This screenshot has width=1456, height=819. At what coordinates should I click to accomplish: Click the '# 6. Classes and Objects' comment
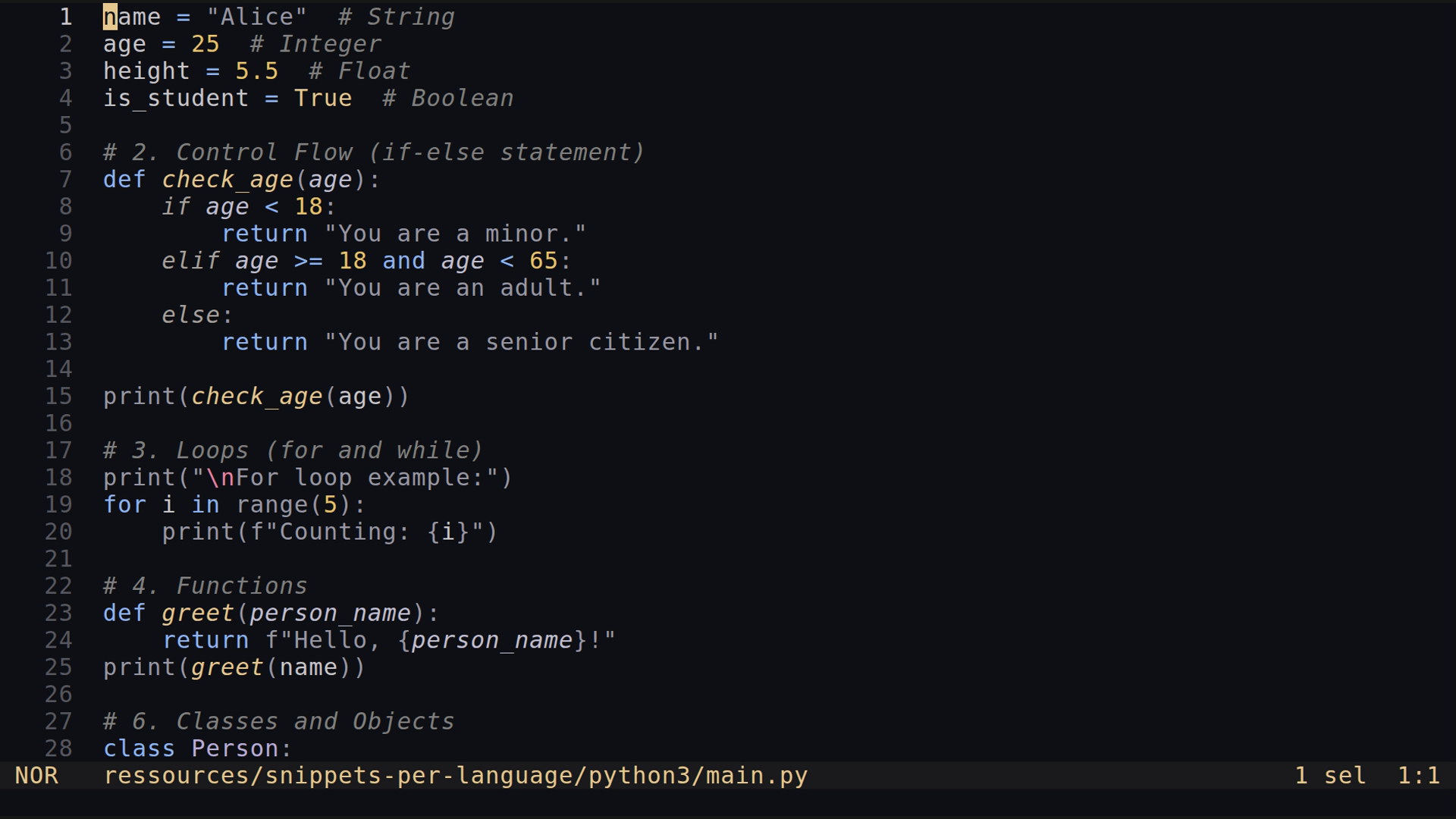pyautogui.click(x=279, y=721)
